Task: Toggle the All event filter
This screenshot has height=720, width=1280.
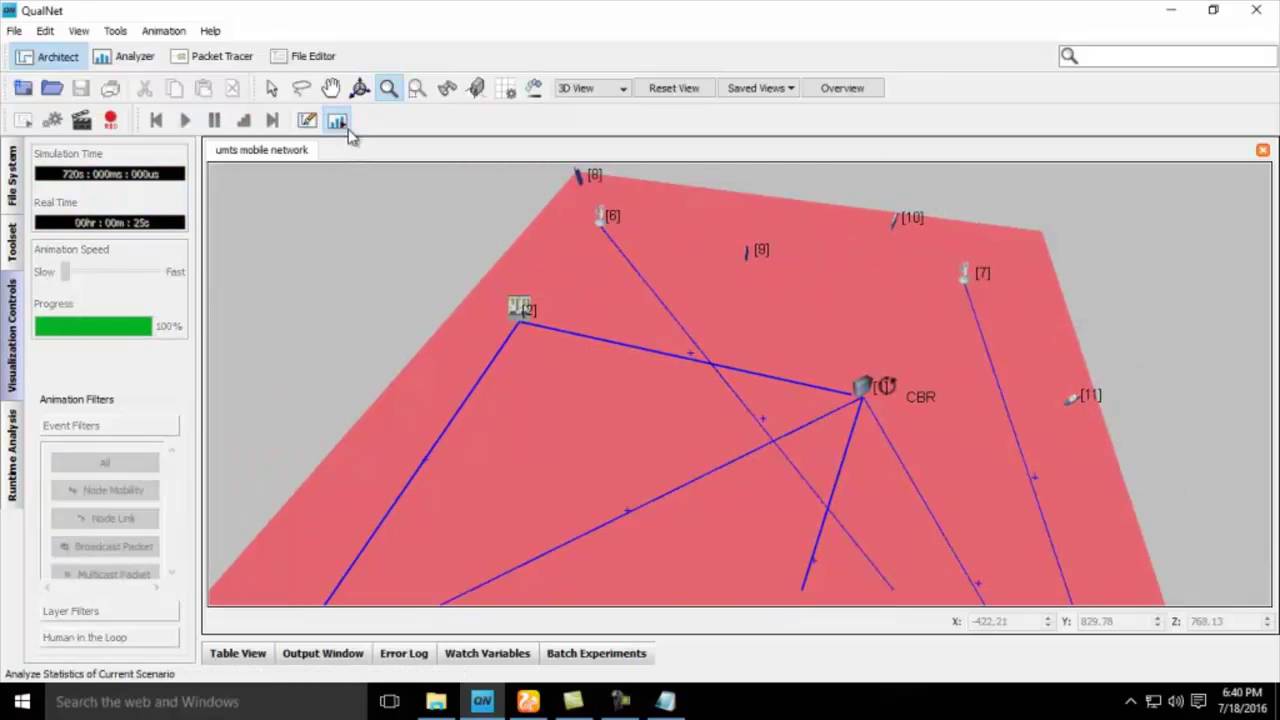Action: click(x=105, y=462)
